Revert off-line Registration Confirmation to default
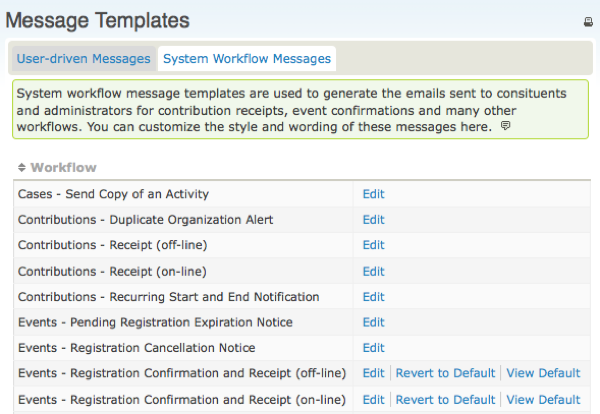 [x=445, y=373]
